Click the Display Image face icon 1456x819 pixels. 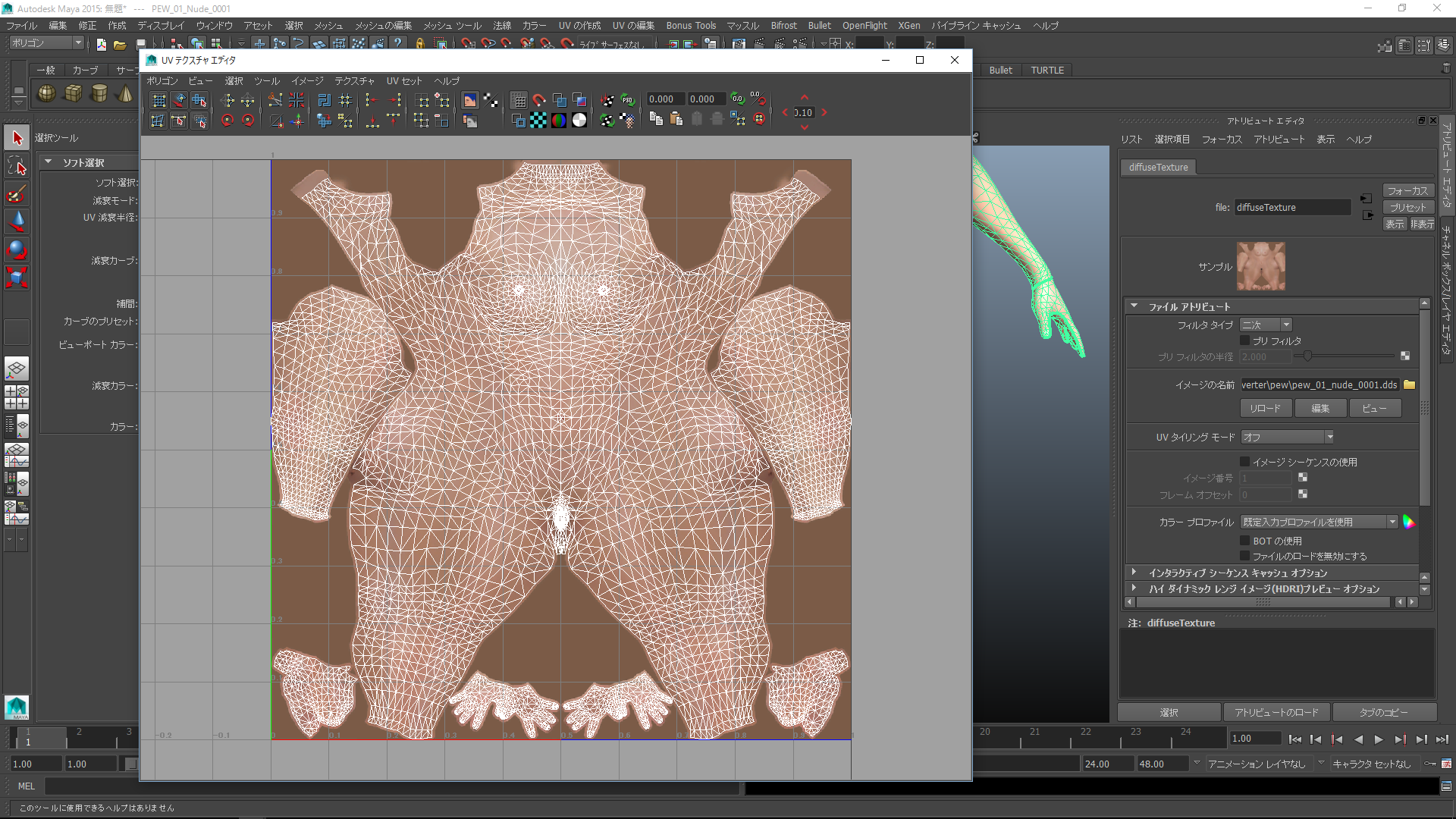pos(470,100)
